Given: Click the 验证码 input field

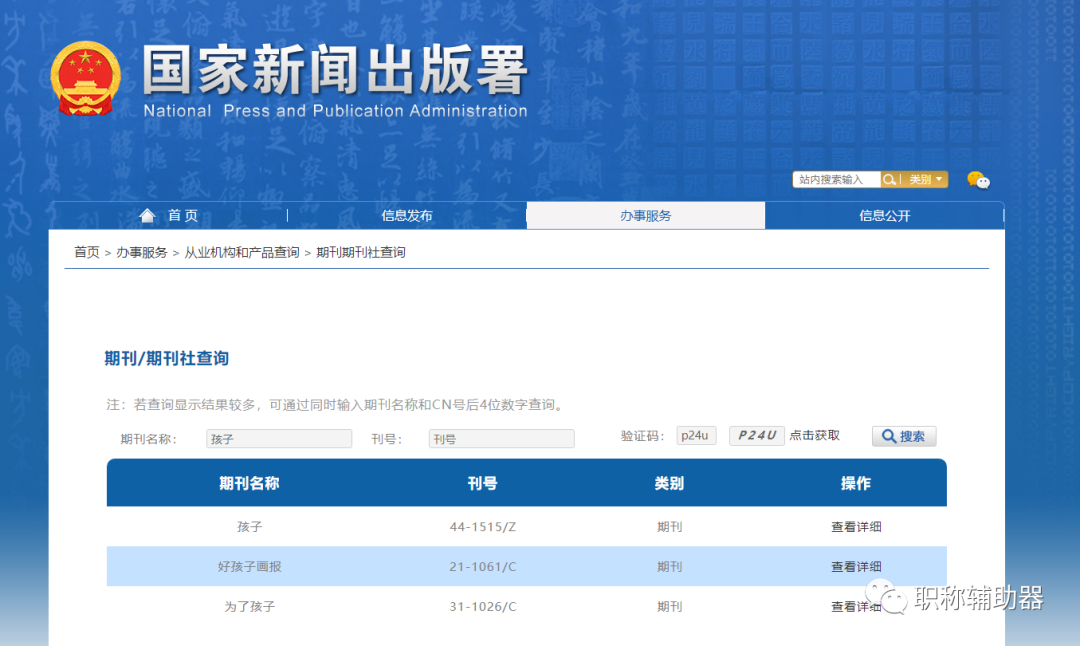Looking at the screenshot, I should [x=696, y=436].
